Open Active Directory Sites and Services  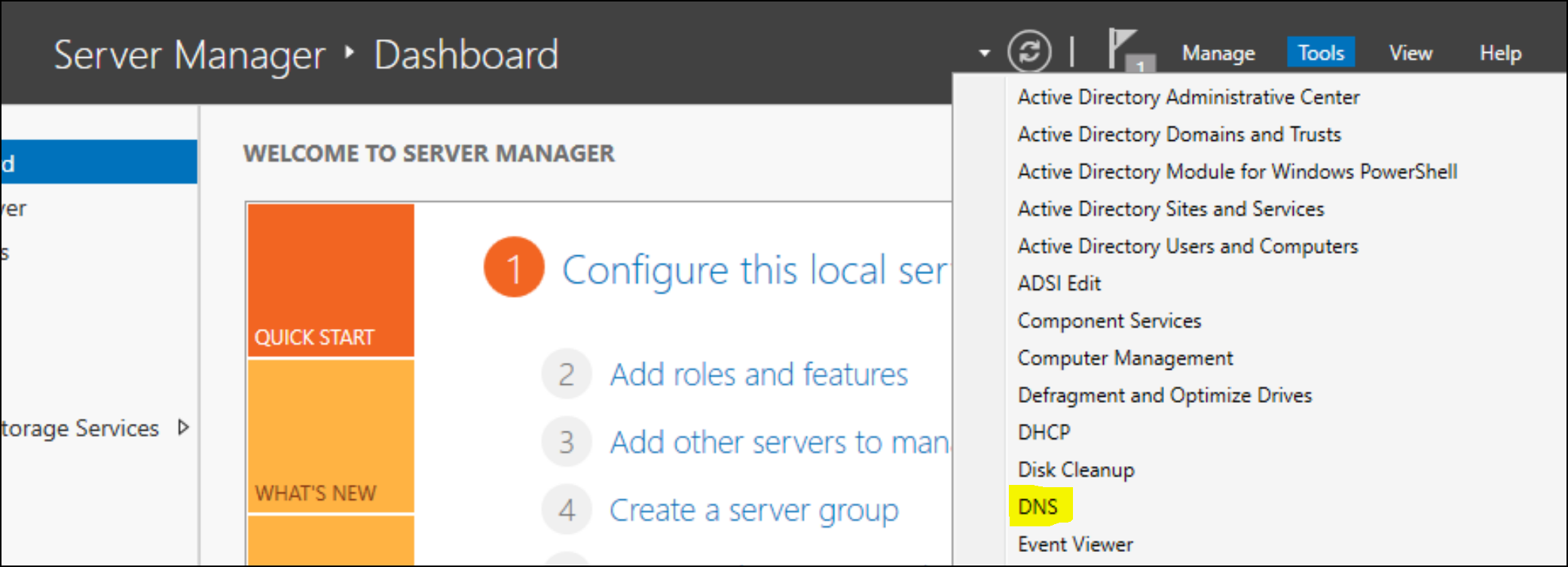pos(1171,209)
